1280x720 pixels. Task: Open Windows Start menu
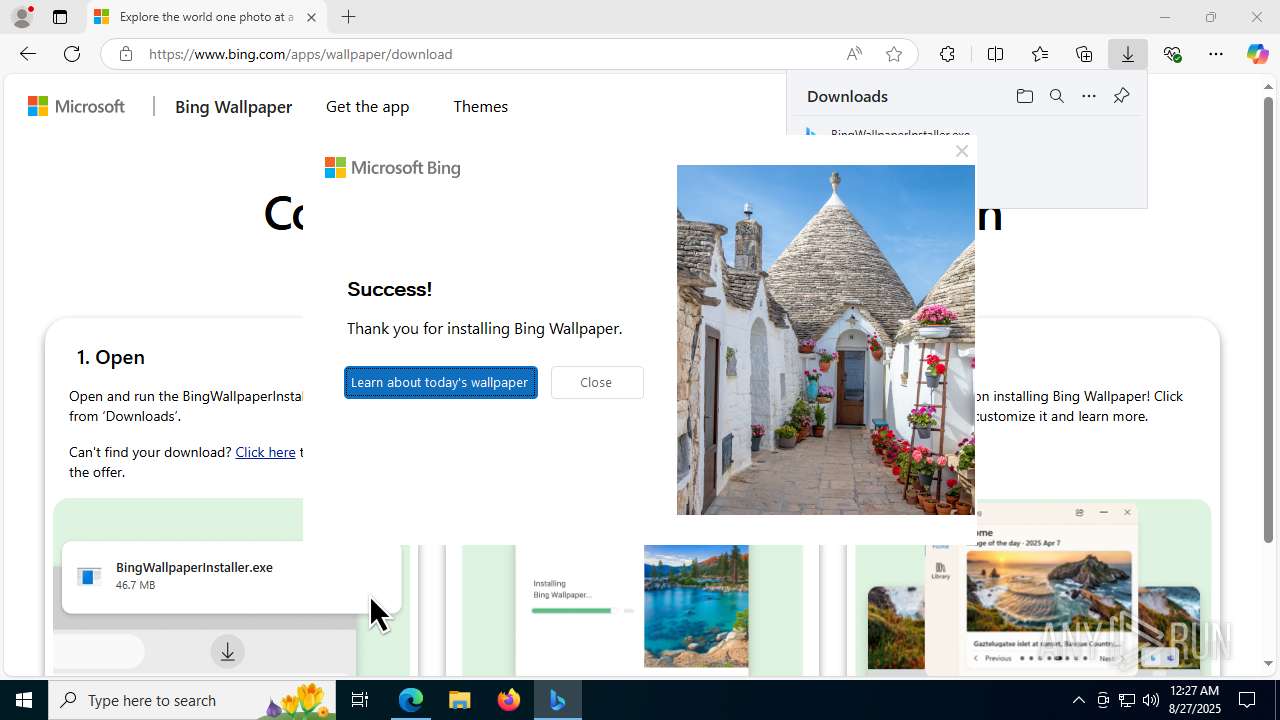24,700
